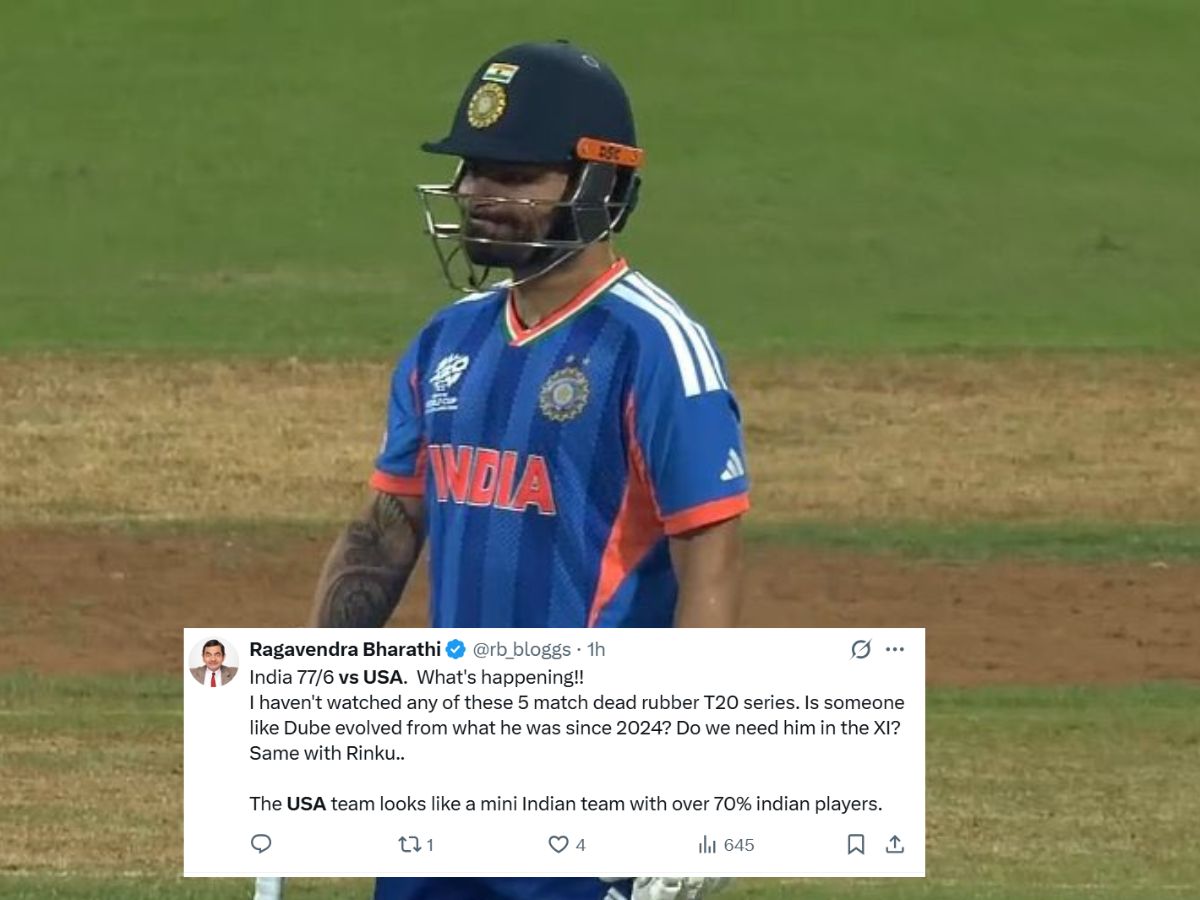This screenshot has width=1200, height=900.
Task: Click the reply speech bubble icon
Action: click(261, 844)
